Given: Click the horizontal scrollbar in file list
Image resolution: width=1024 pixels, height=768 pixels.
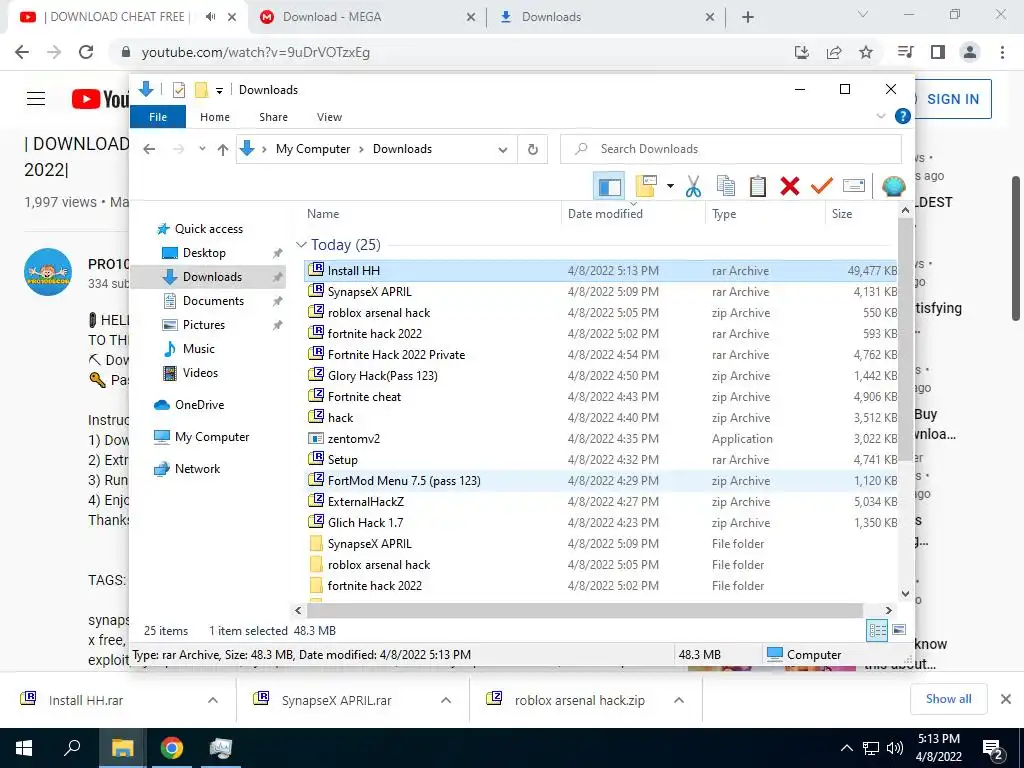Looking at the screenshot, I should coord(584,610).
